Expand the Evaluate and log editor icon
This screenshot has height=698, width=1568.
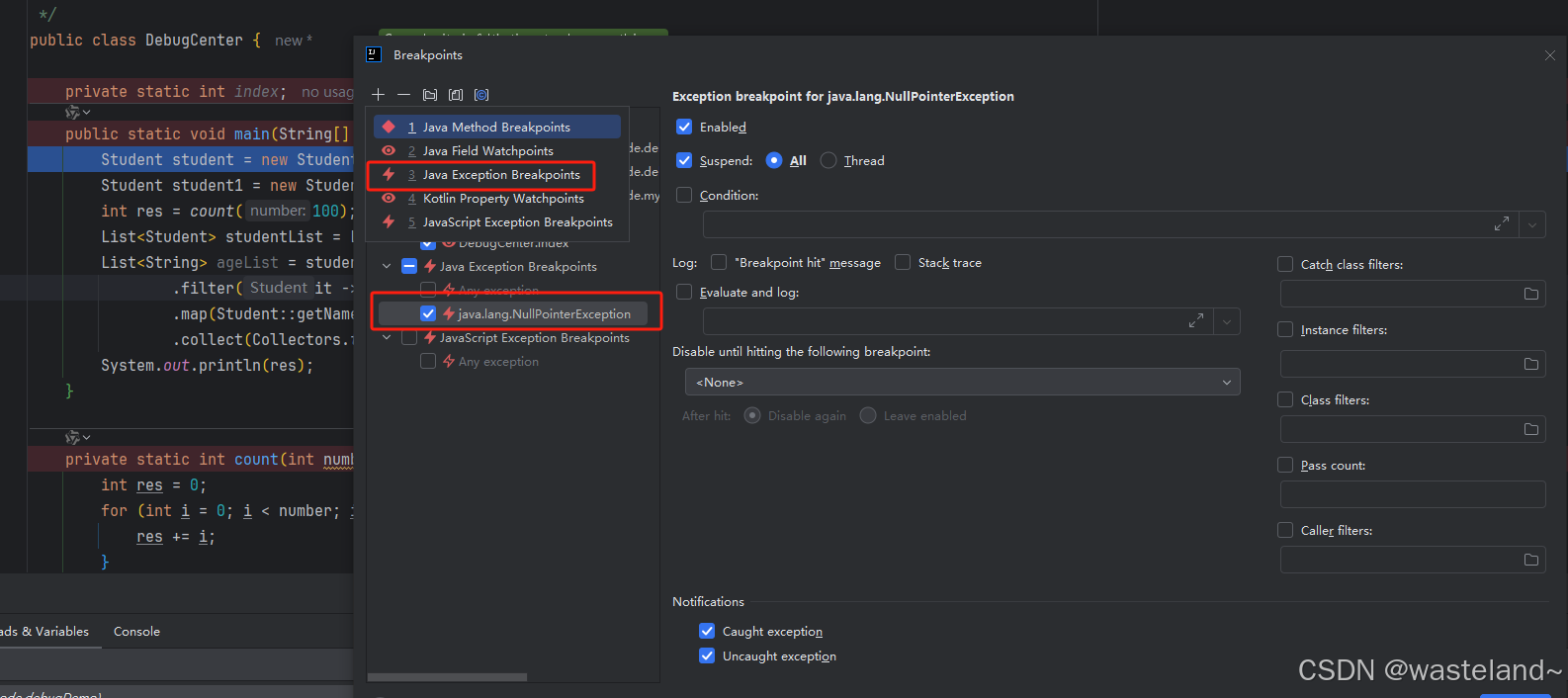[x=1196, y=321]
